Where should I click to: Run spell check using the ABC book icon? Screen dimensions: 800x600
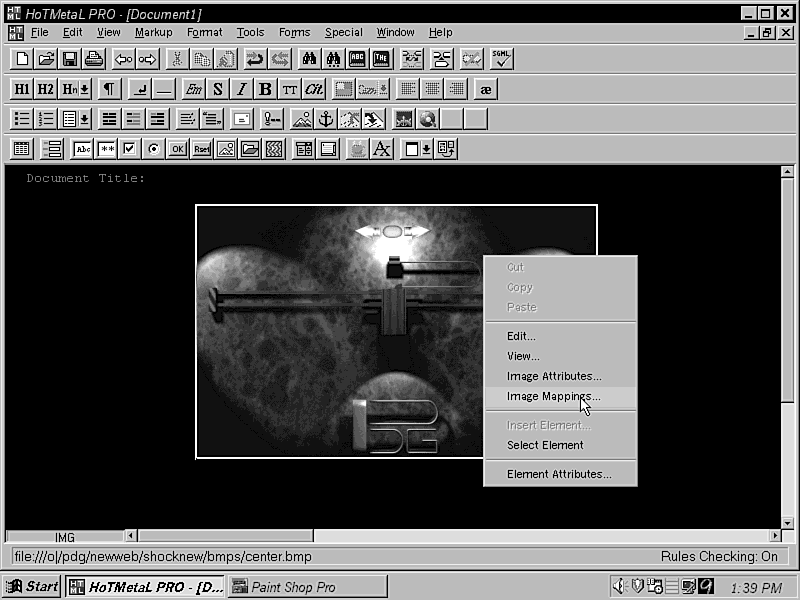[x=357, y=59]
